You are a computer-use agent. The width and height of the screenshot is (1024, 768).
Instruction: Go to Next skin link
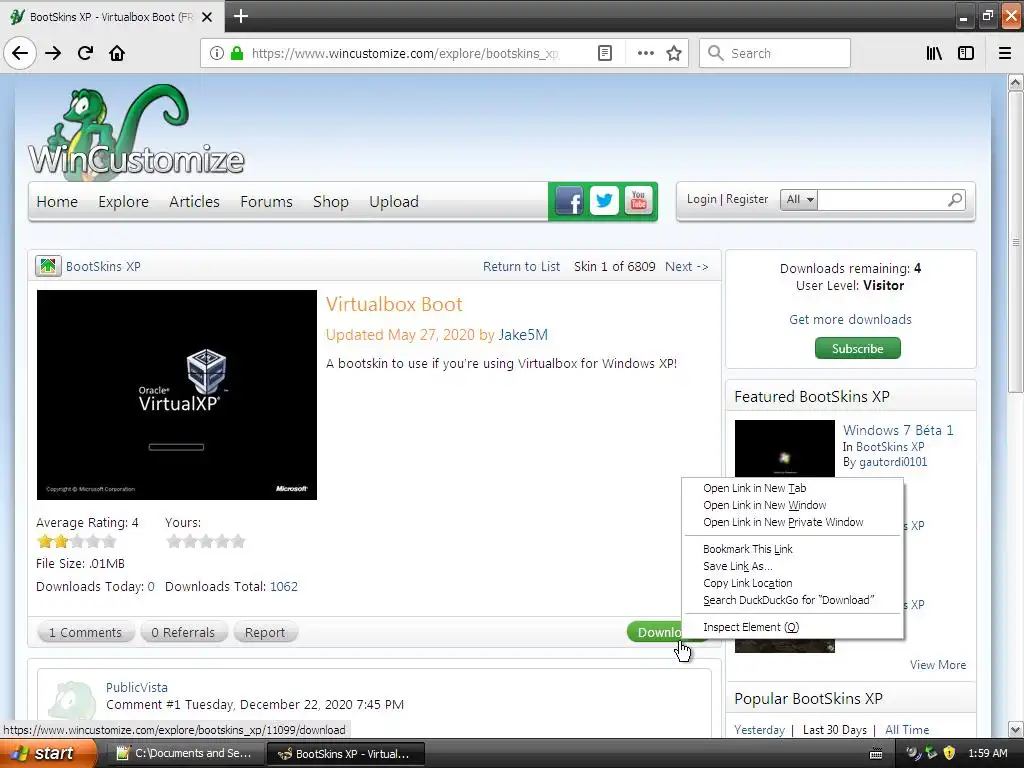(686, 266)
